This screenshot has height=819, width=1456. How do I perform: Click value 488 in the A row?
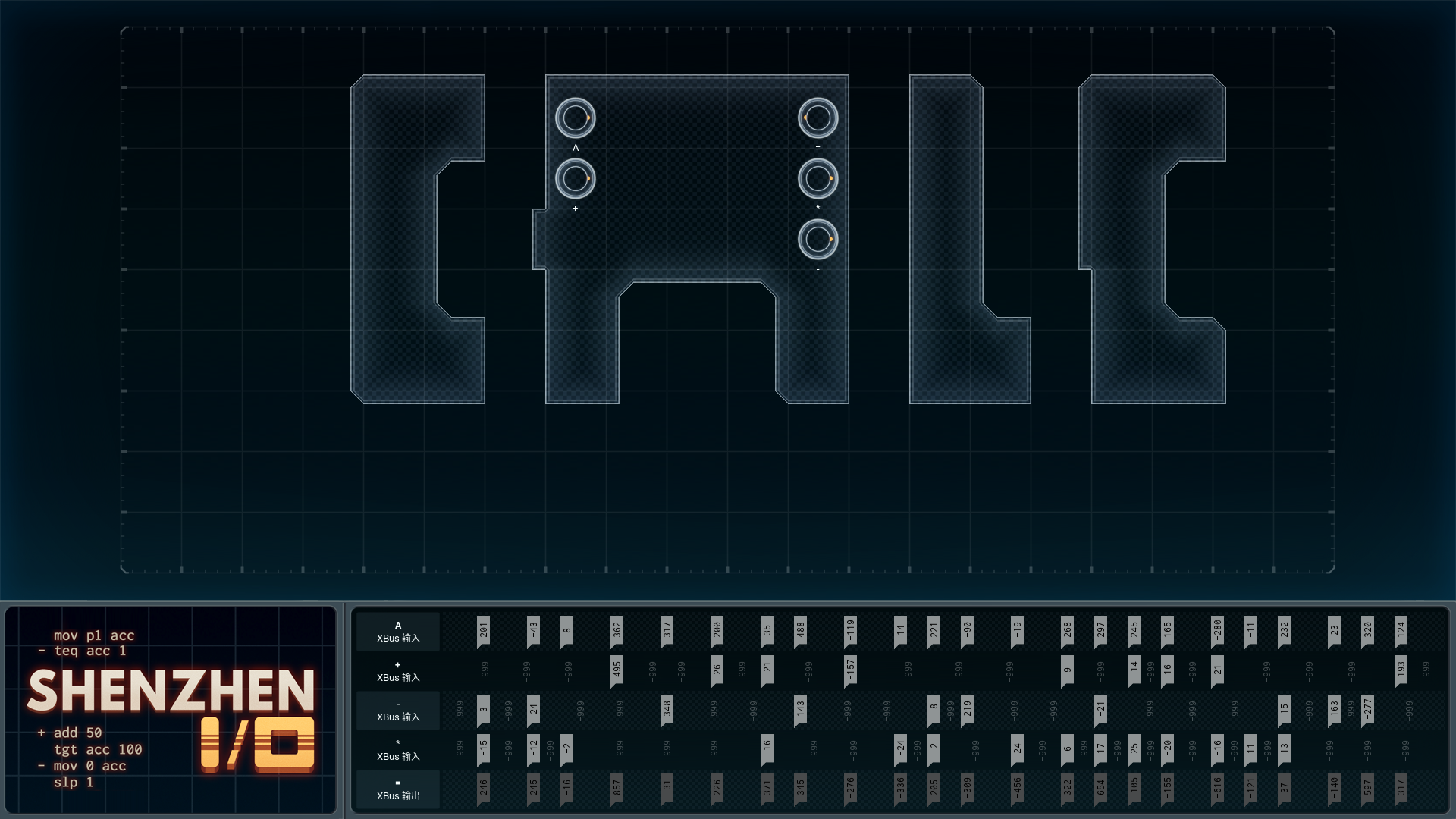801,630
